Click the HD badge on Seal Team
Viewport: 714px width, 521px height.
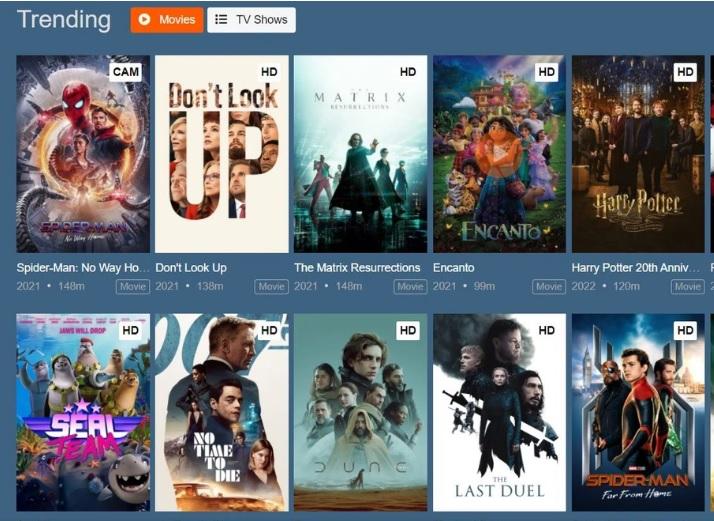coord(130,330)
